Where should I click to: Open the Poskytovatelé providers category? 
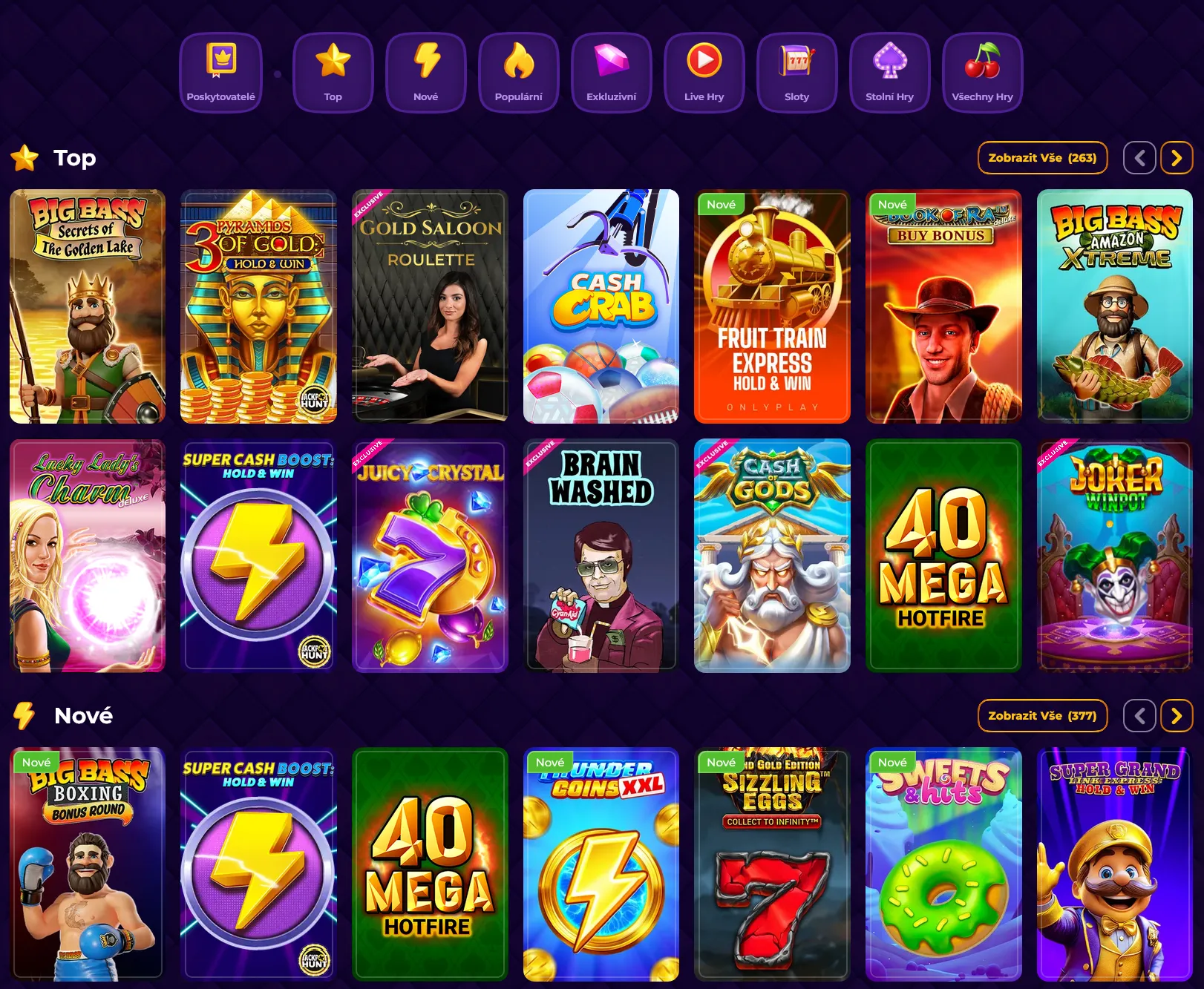(x=220, y=72)
